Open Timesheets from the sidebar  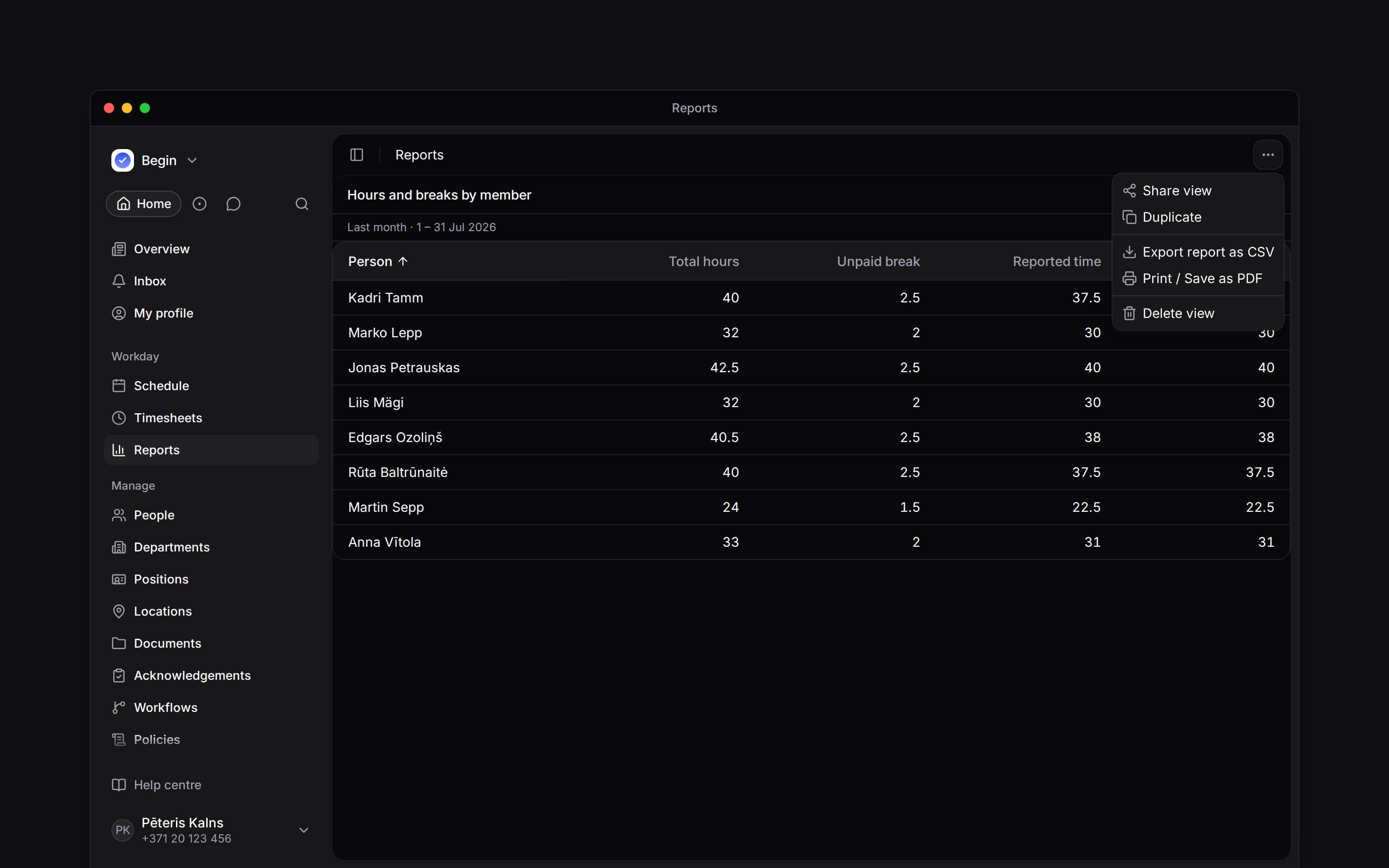210,418
